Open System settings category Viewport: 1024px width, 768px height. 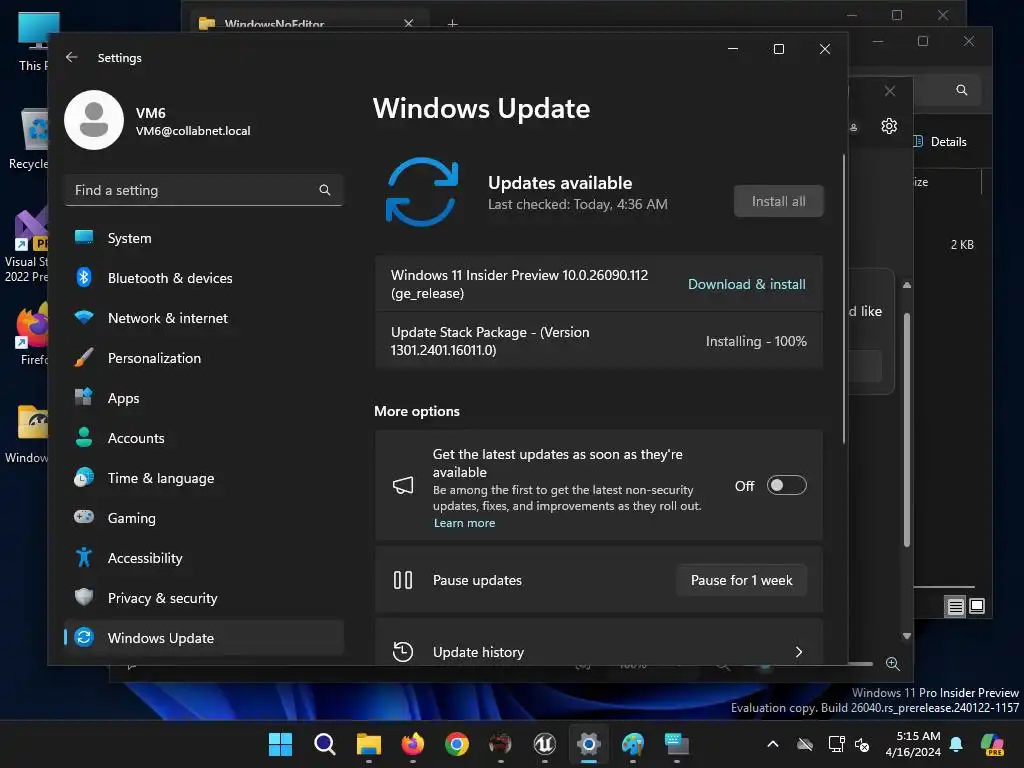pos(204,238)
